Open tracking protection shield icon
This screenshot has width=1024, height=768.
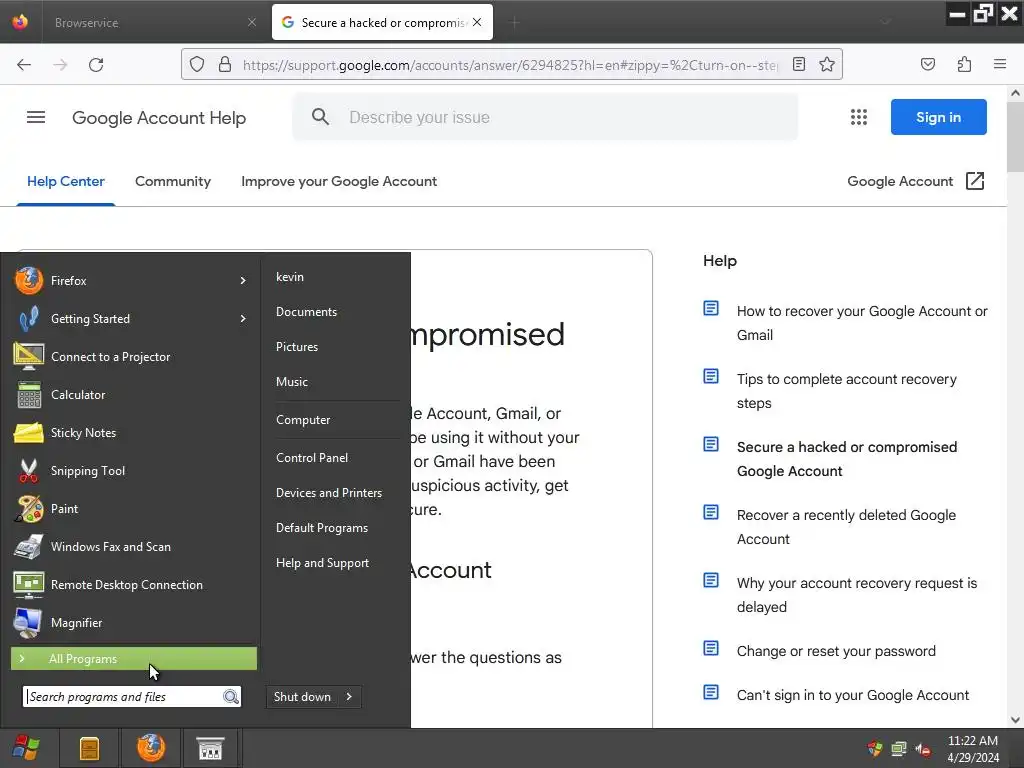tap(197, 64)
